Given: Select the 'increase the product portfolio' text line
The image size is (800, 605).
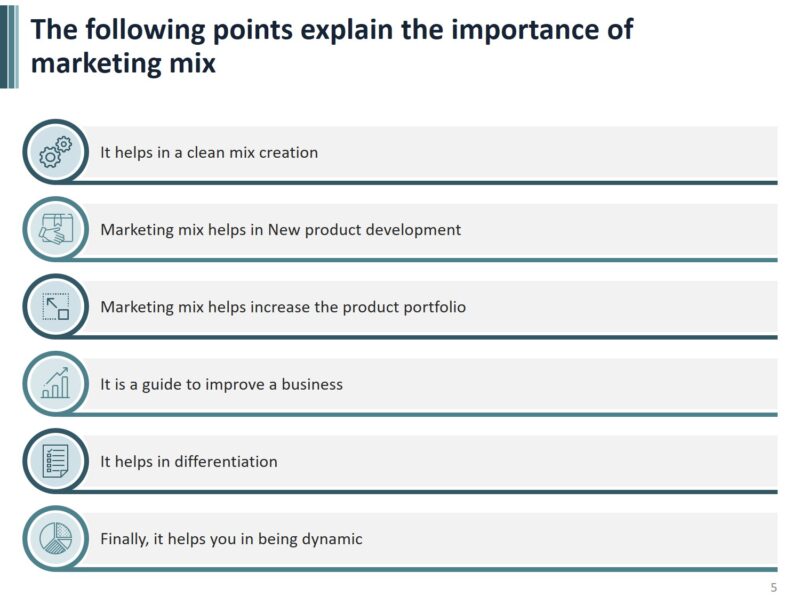Looking at the screenshot, I should [283, 307].
